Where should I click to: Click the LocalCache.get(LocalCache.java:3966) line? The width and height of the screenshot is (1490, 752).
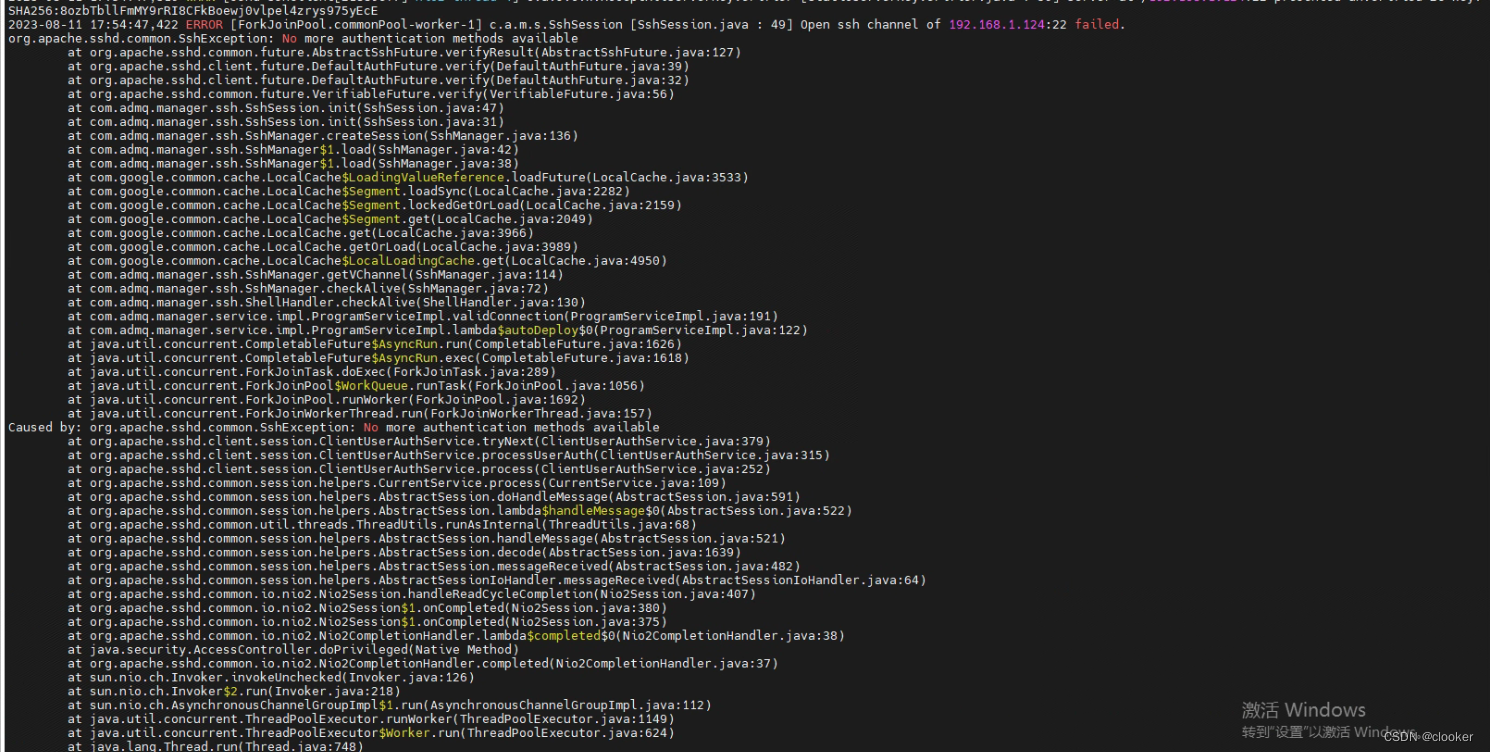click(x=301, y=233)
